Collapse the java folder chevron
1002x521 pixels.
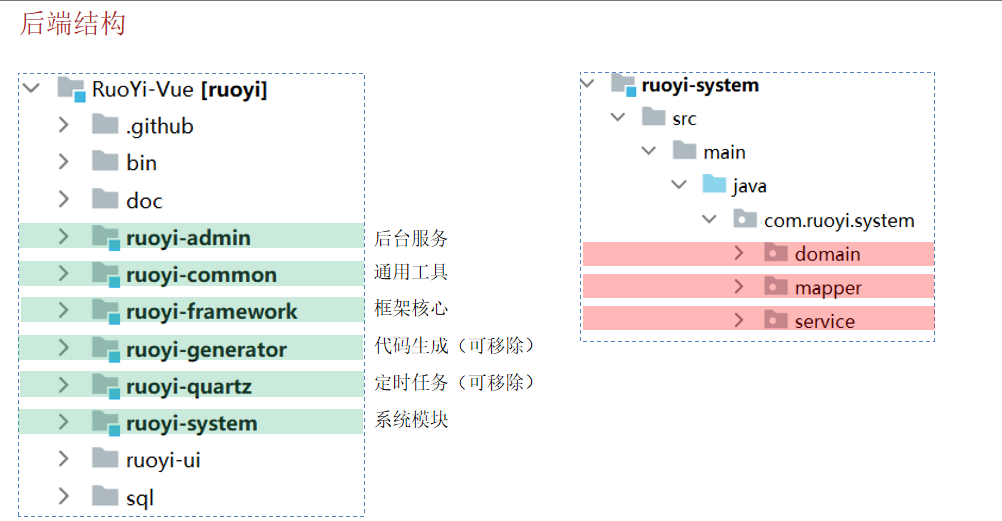[679, 185]
